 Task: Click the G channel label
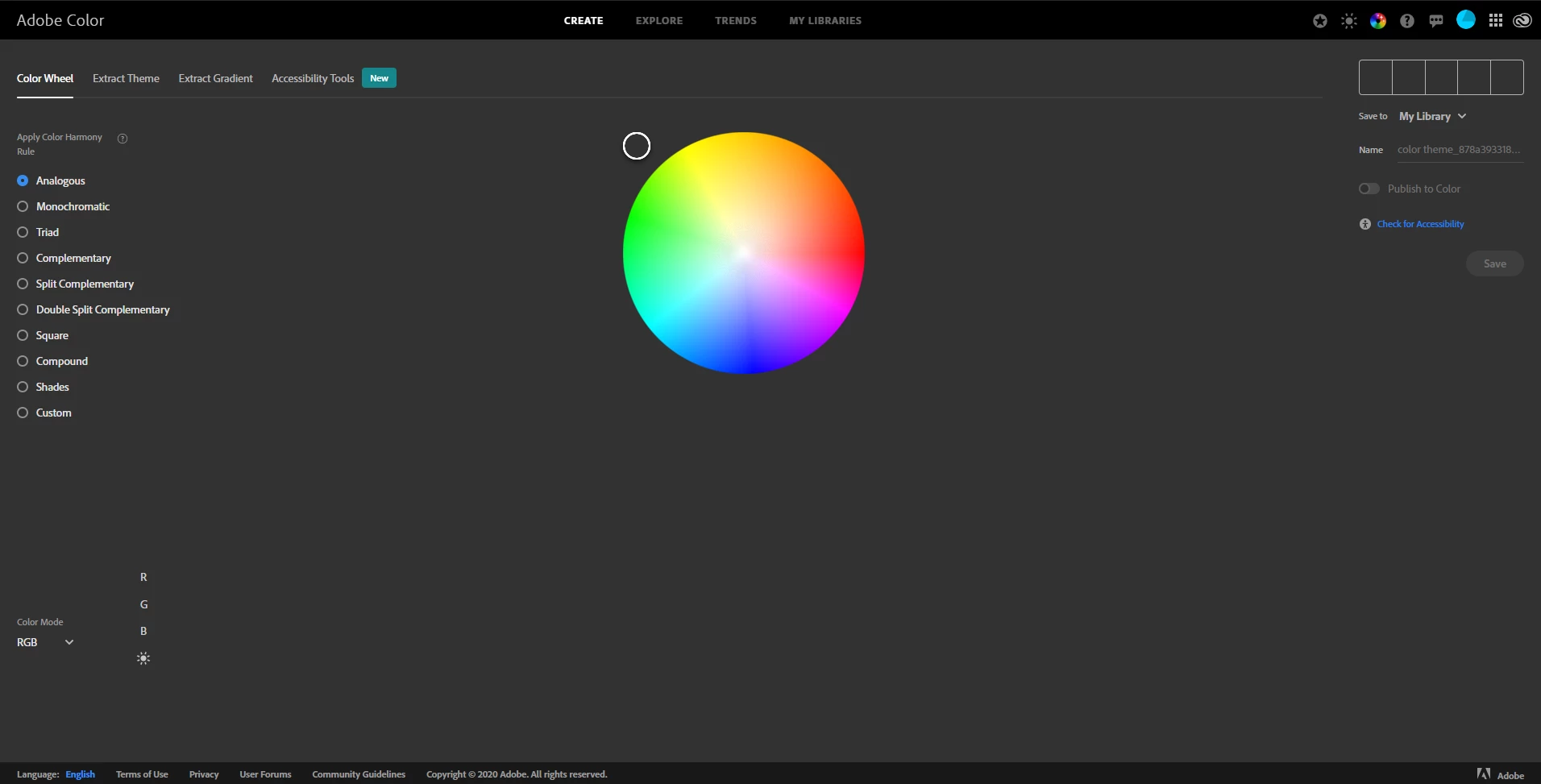click(x=143, y=604)
